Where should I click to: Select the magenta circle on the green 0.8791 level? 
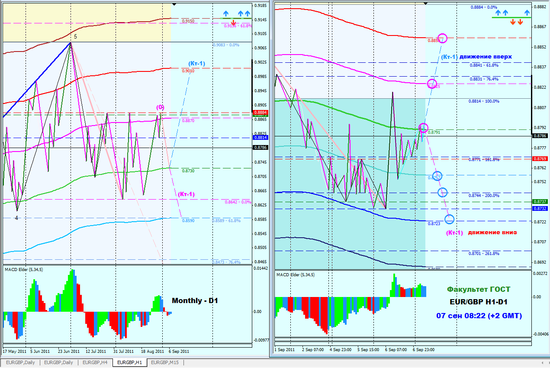(x=423, y=128)
